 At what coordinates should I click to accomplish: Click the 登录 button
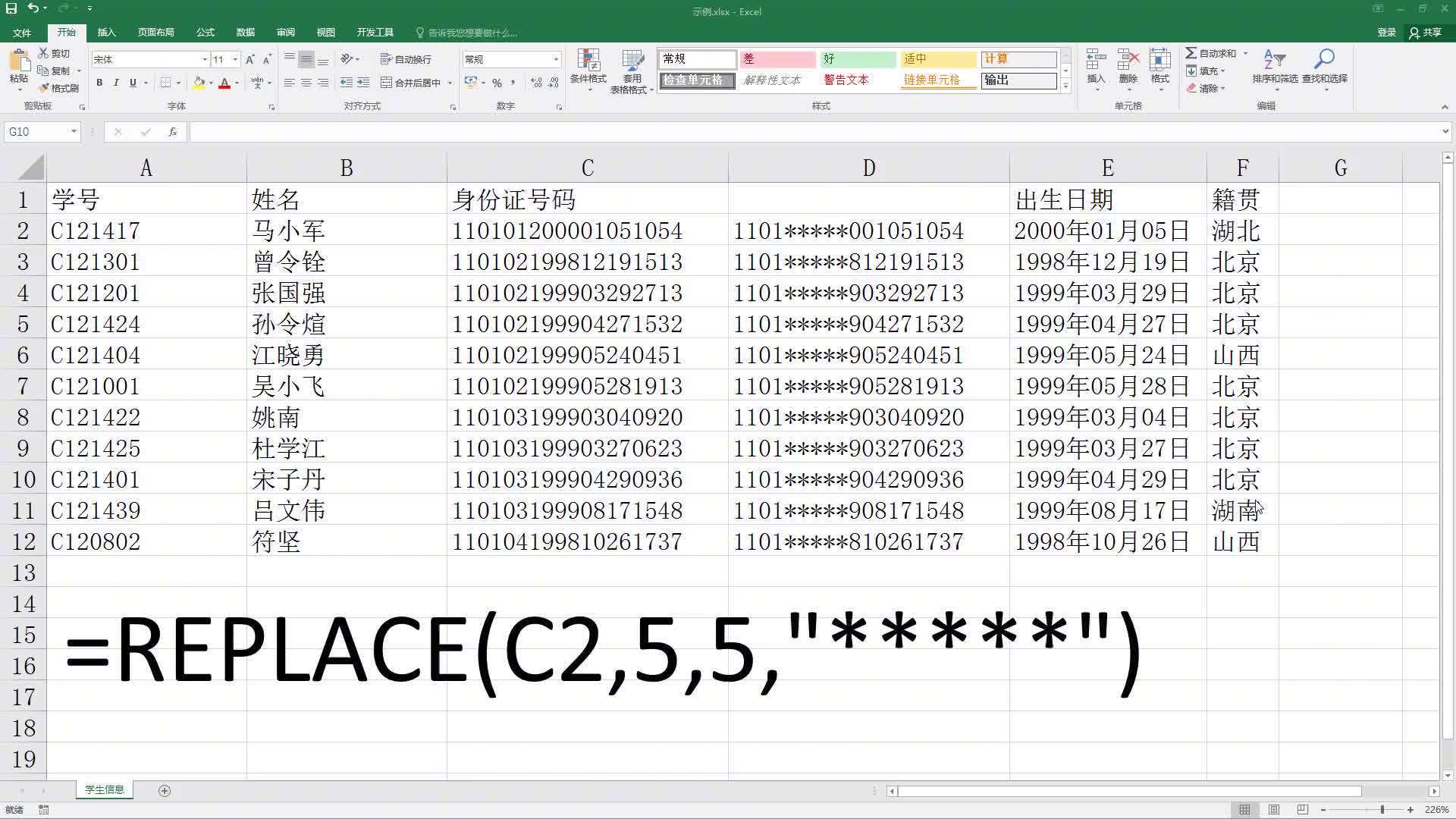(1386, 32)
